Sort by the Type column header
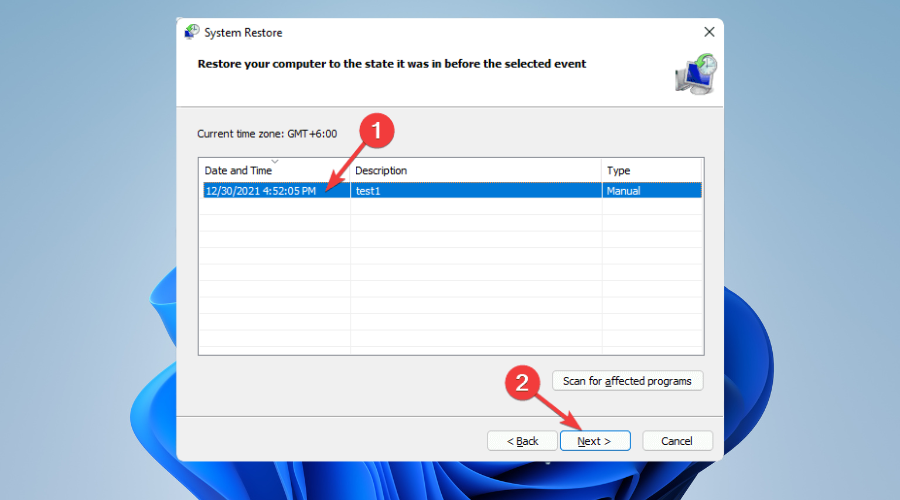 click(x=652, y=170)
